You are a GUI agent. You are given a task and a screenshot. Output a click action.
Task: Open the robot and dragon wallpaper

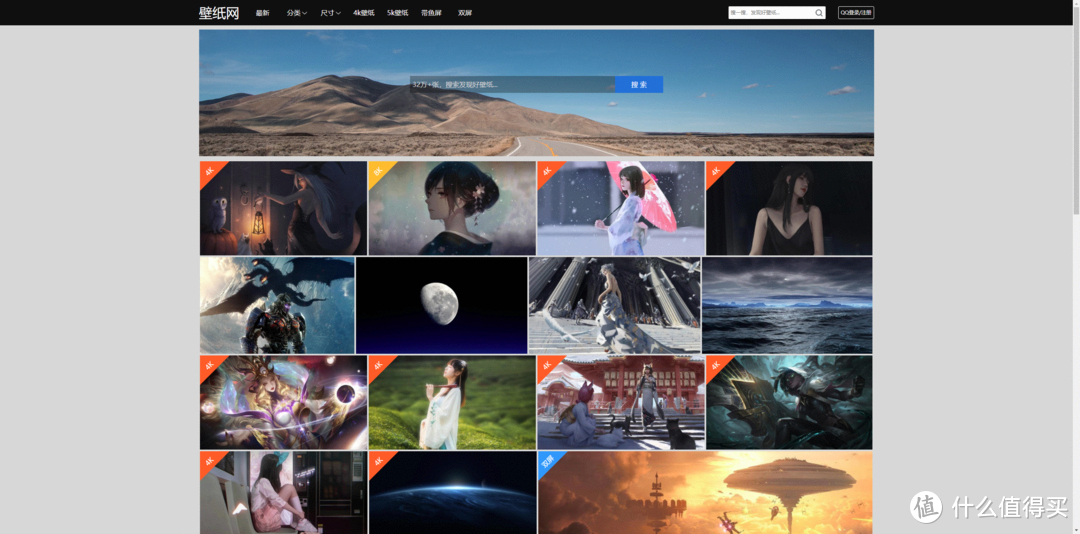277,305
